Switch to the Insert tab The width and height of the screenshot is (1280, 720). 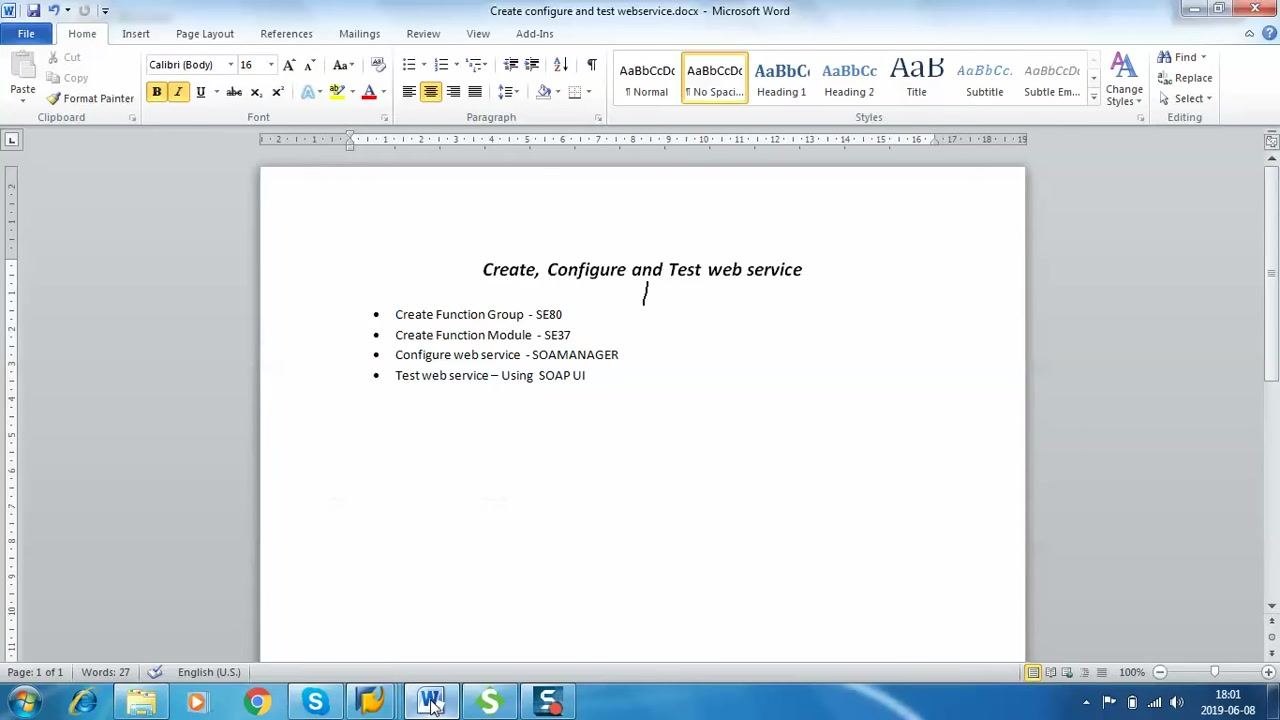136,34
